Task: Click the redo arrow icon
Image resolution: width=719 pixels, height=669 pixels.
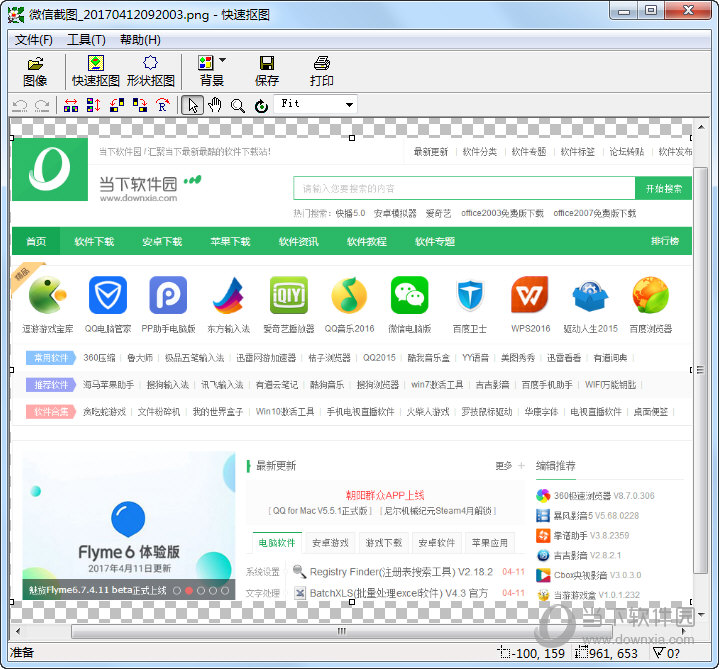Action: pyautogui.click(x=42, y=105)
